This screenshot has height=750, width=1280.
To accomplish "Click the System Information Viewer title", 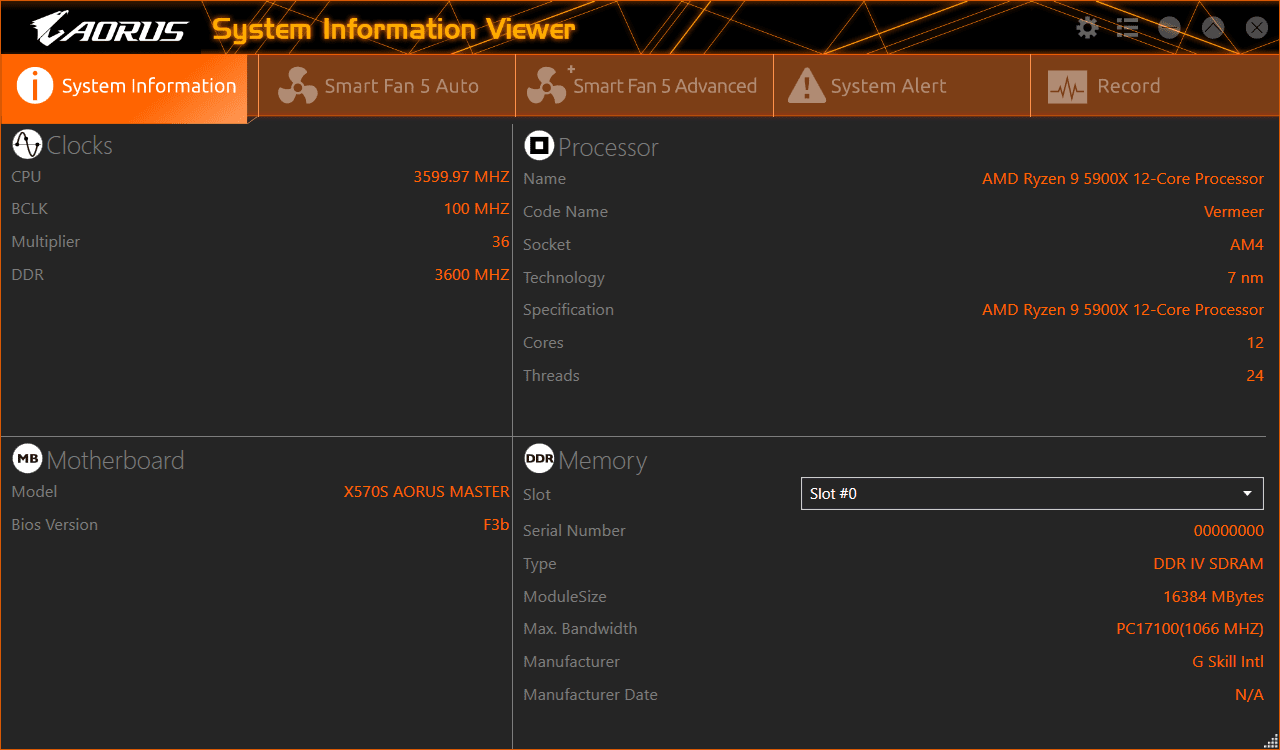I will [394, 30].
